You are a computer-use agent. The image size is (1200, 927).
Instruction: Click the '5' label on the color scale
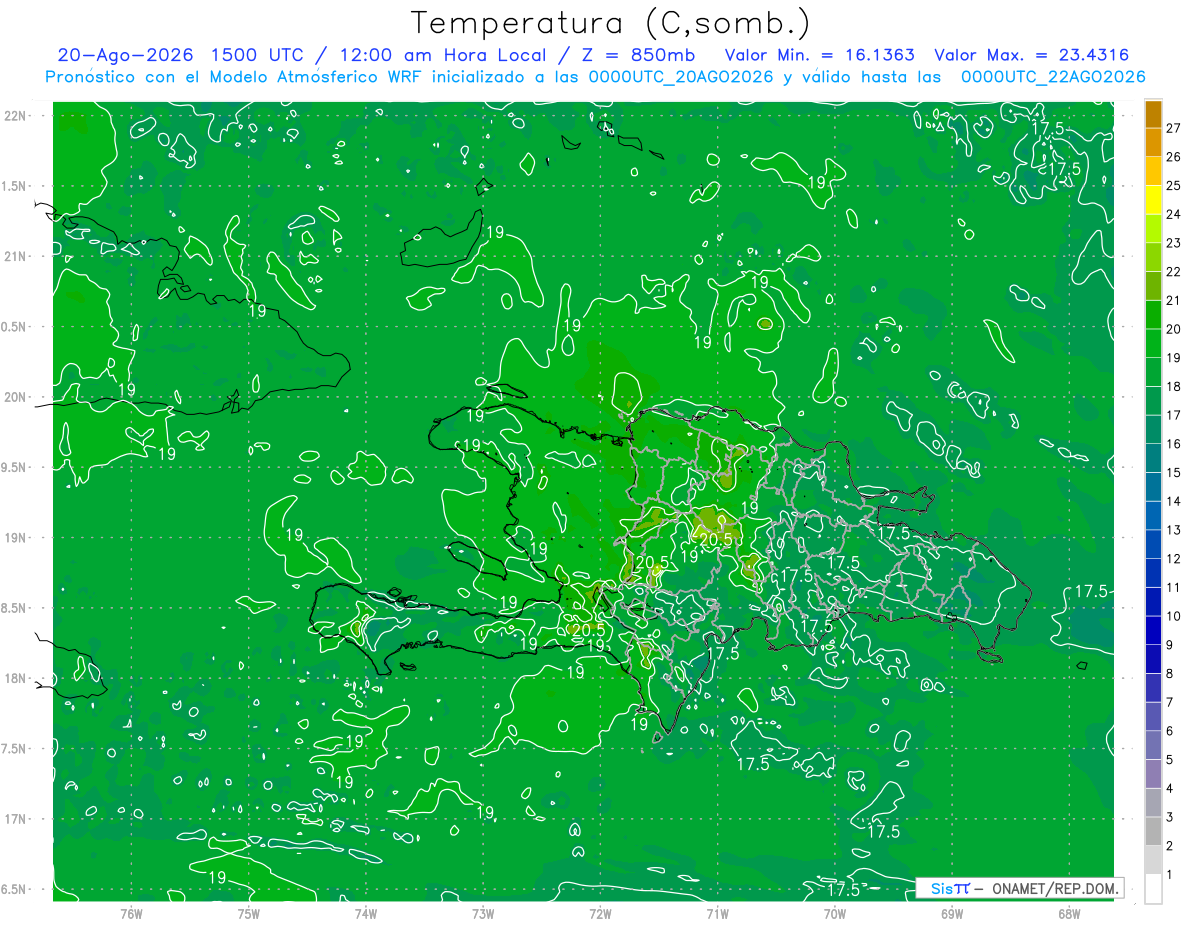point(1170,760)
